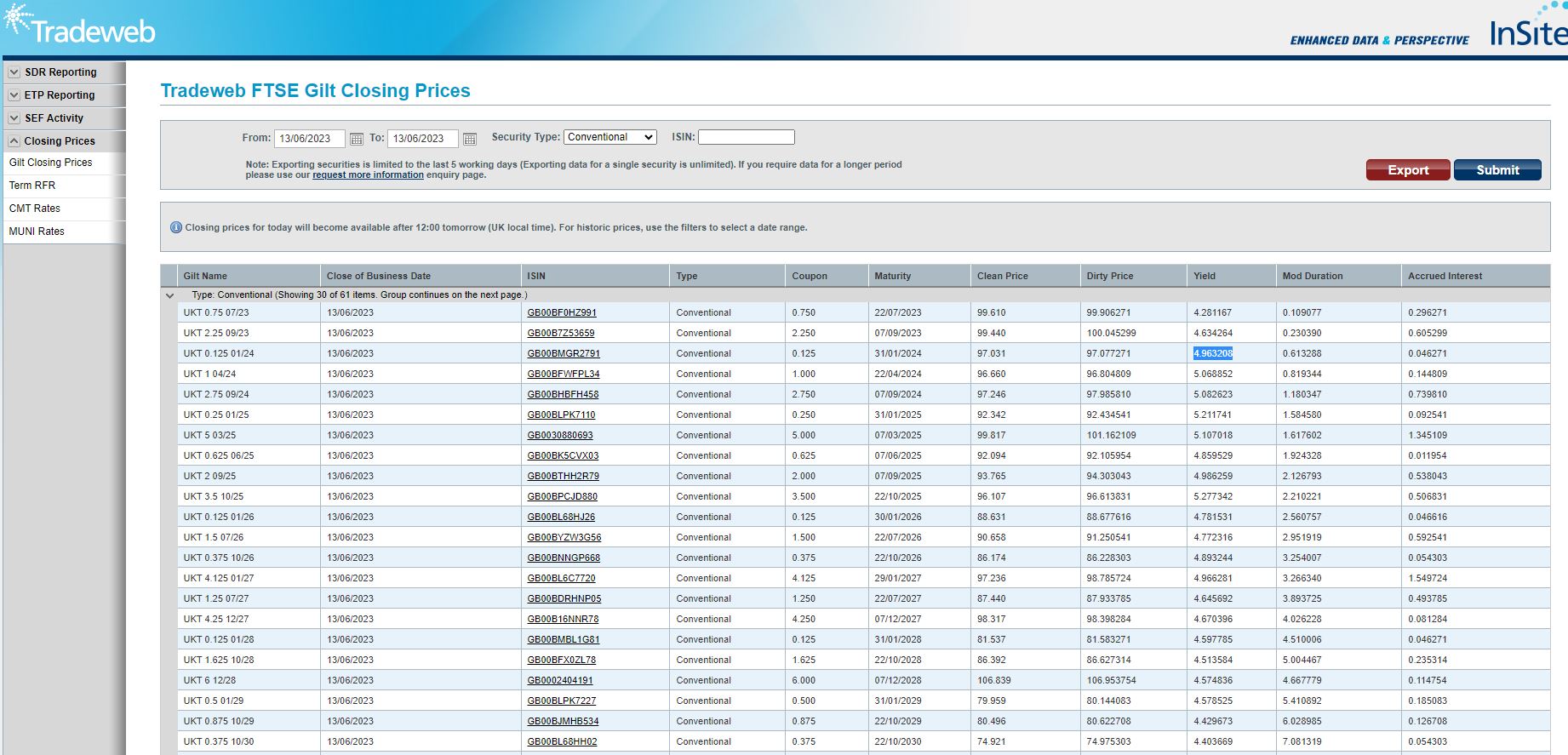Open ISIN link GB00BMBL1G81
The height and width of the screenshot is (755, 1568).
[564, 639]
